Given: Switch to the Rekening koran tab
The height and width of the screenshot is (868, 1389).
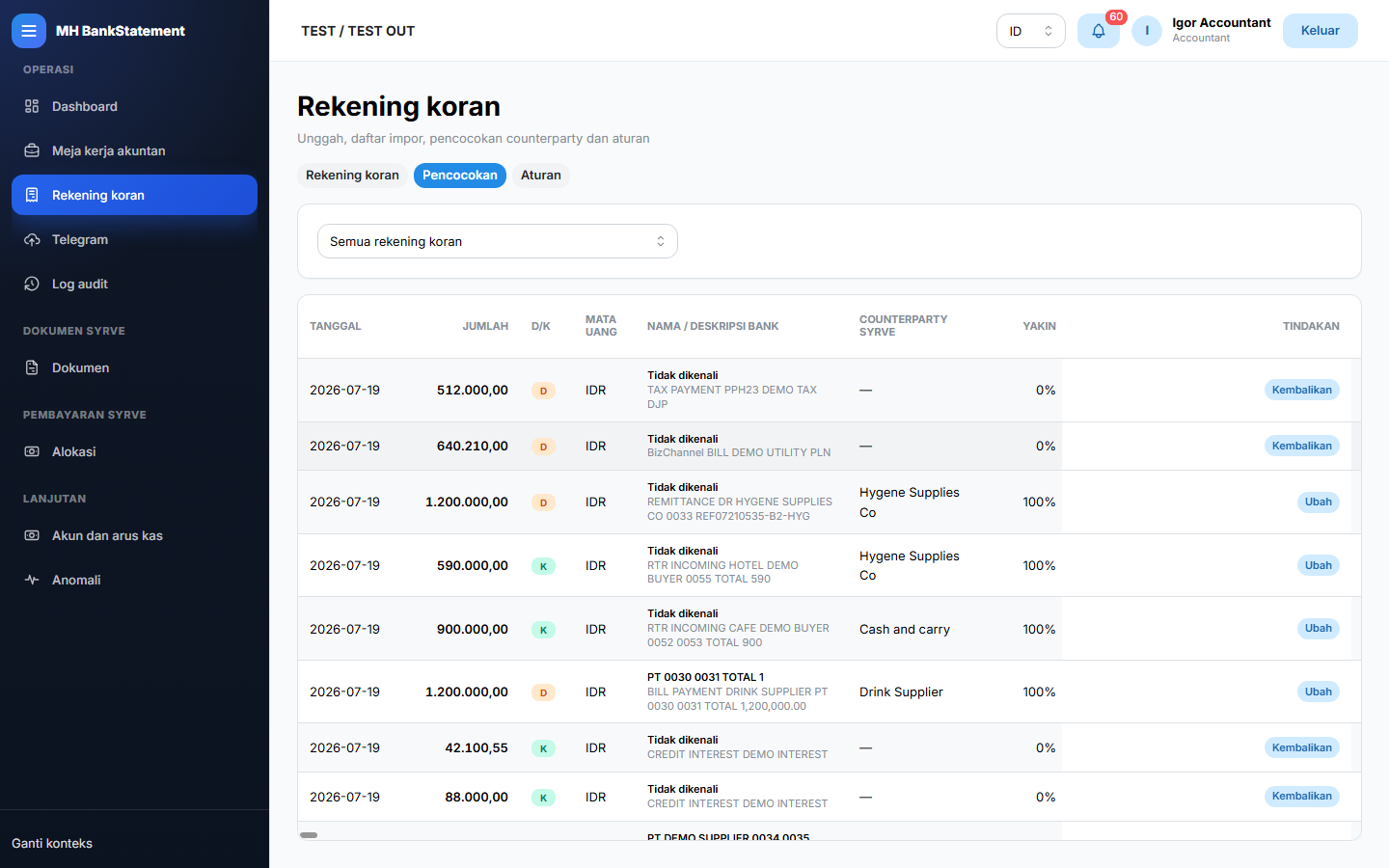Looking at the screenshot, I should pos(352,176).
